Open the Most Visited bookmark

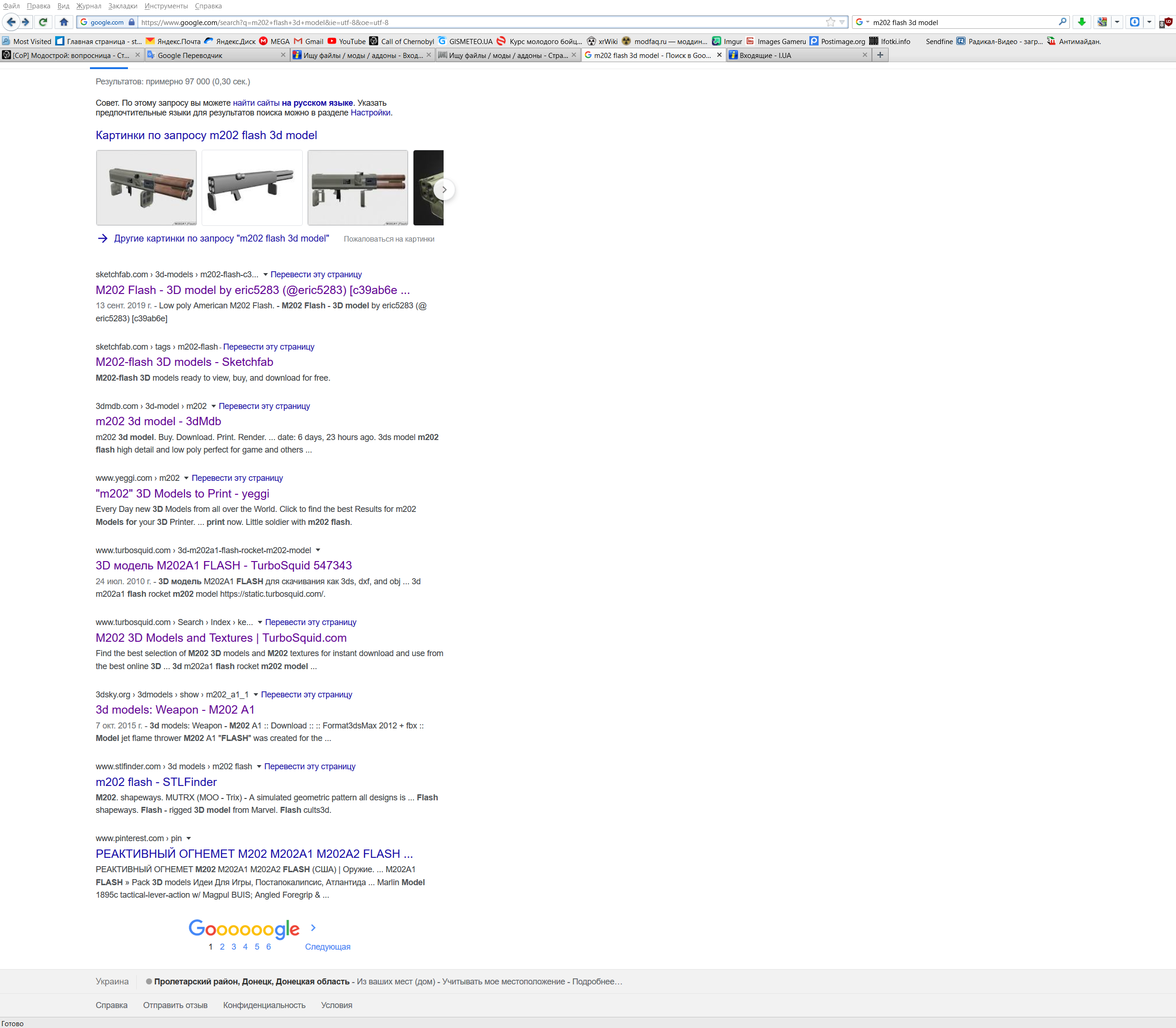point(26,41)
